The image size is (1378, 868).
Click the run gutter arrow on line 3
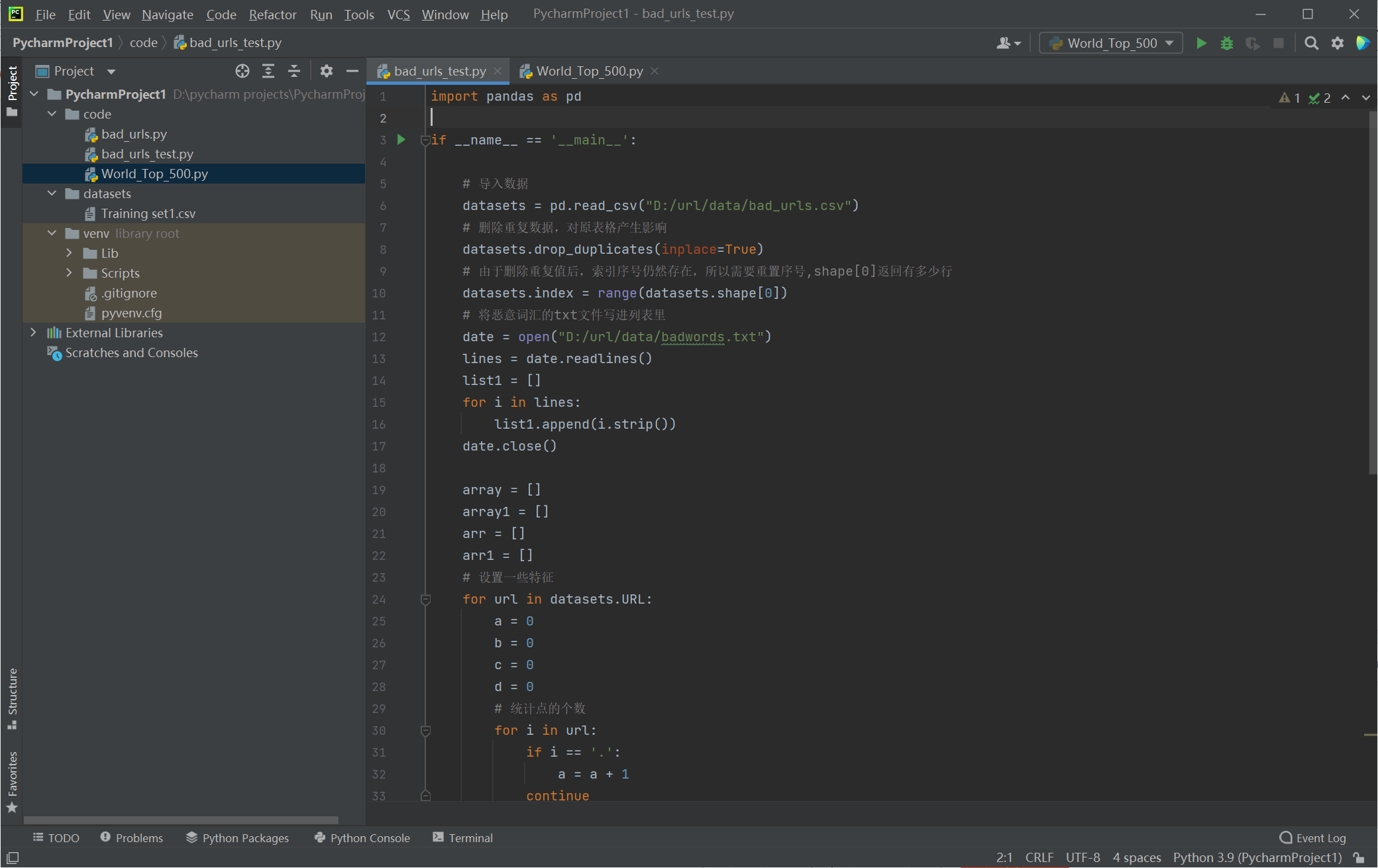tap(401, 140)
